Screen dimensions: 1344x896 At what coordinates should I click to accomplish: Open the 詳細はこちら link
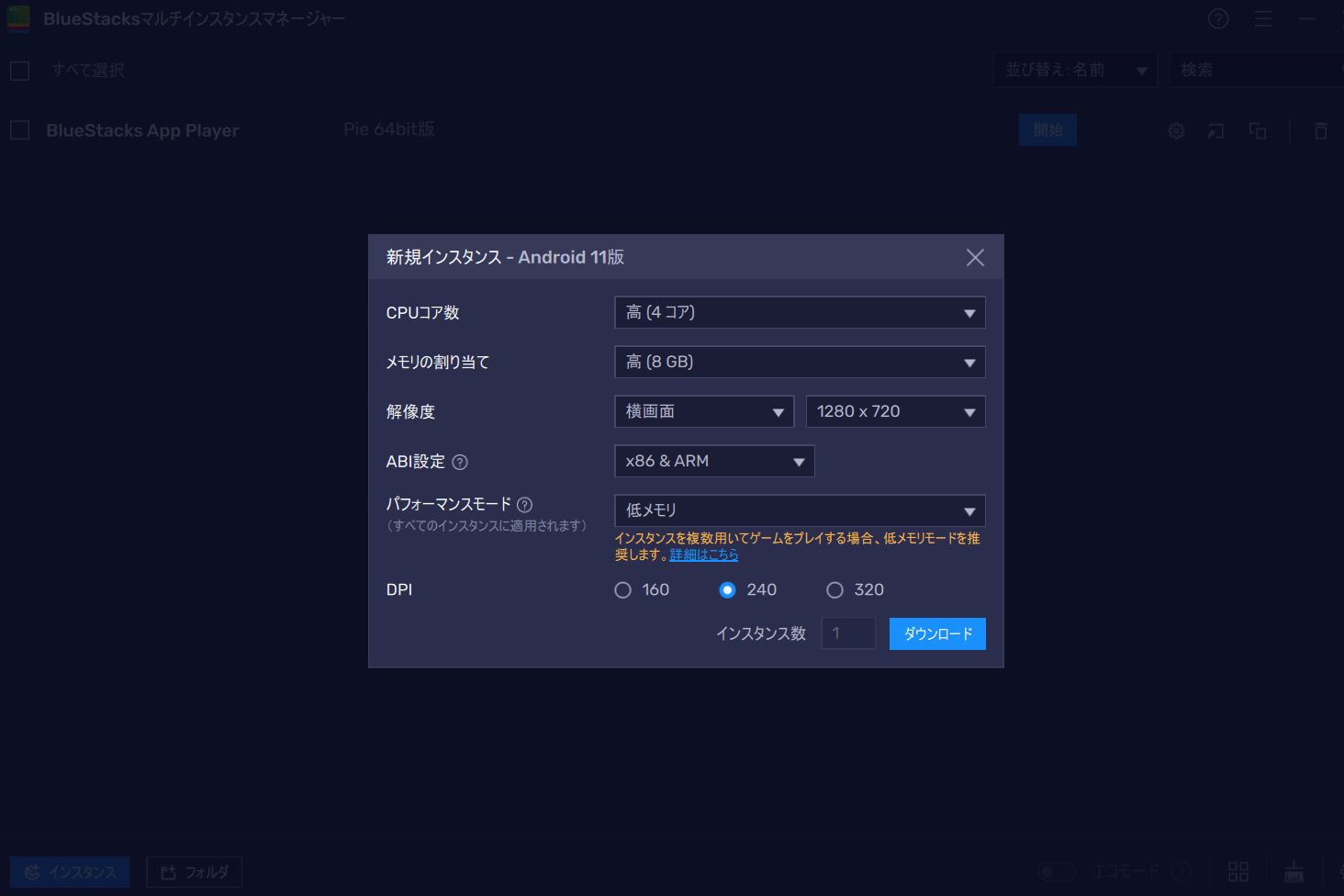(704, 554)
